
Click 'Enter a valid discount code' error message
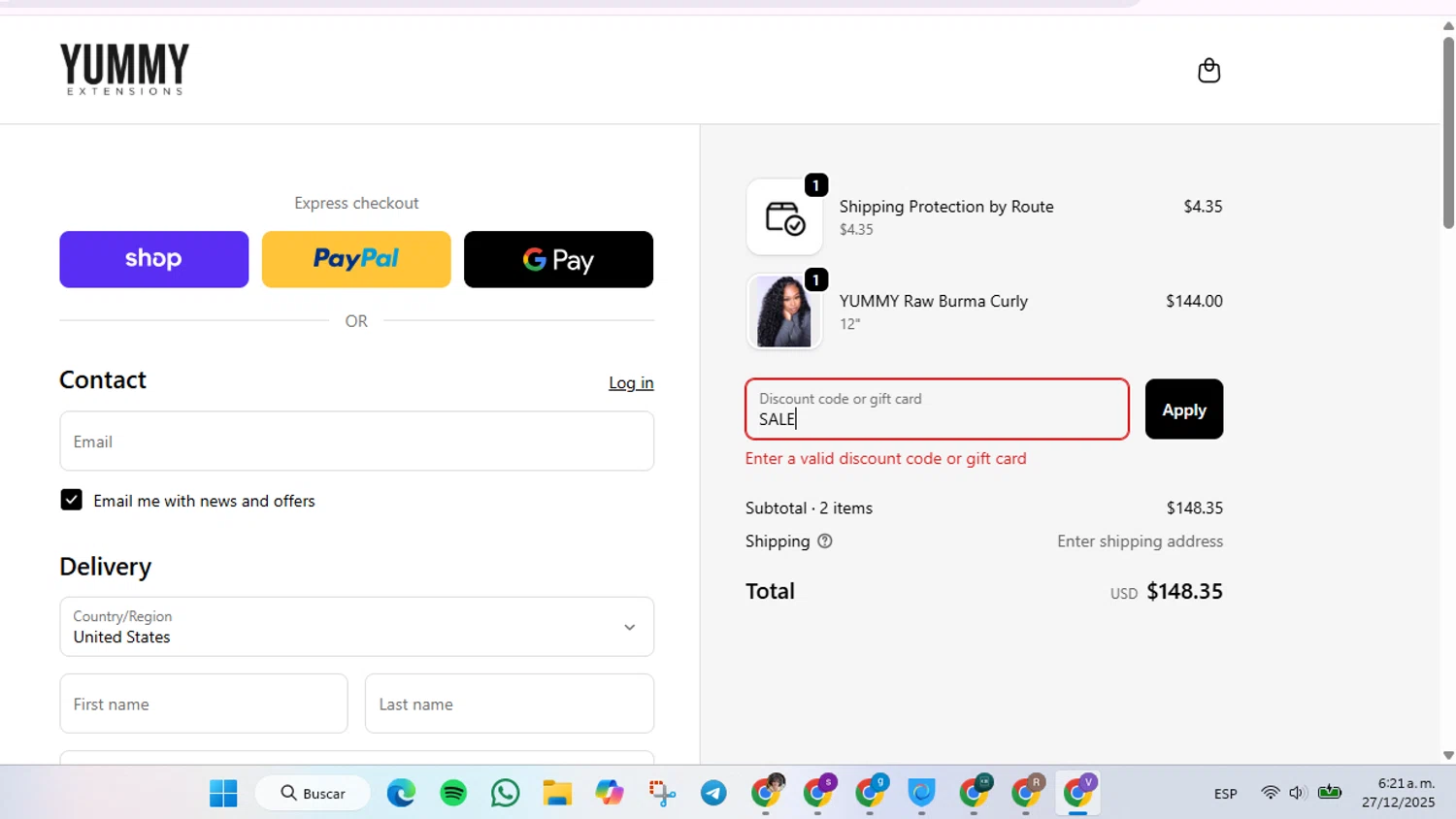(x=885, y=458)
